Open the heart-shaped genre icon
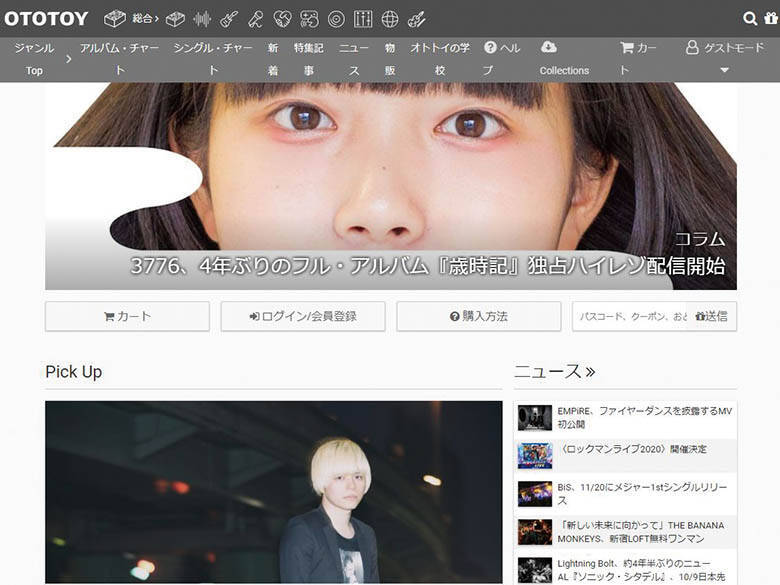Image resolution: width=780 pixels, height=585 pixels. 283,19
